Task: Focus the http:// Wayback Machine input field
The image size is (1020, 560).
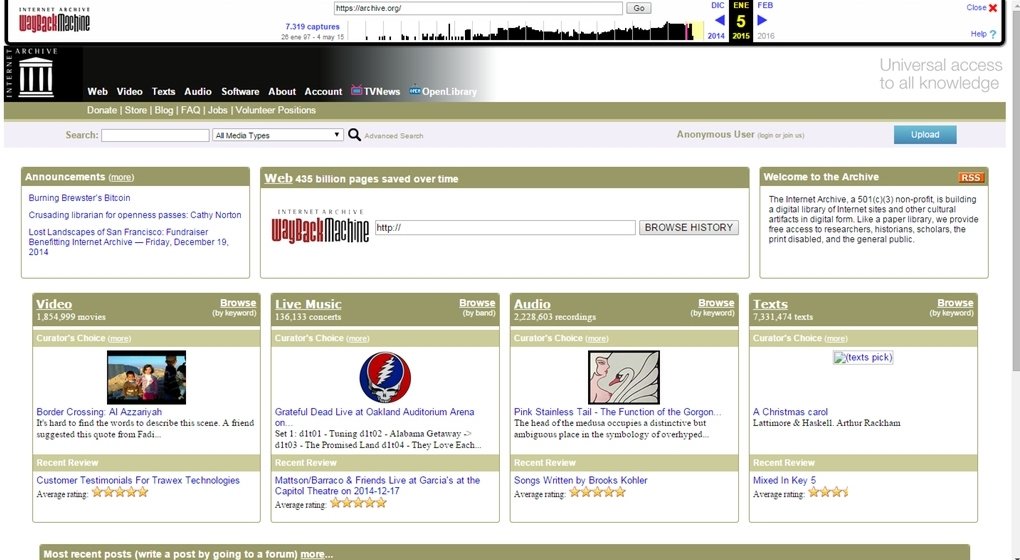Action: click(505, 227)
